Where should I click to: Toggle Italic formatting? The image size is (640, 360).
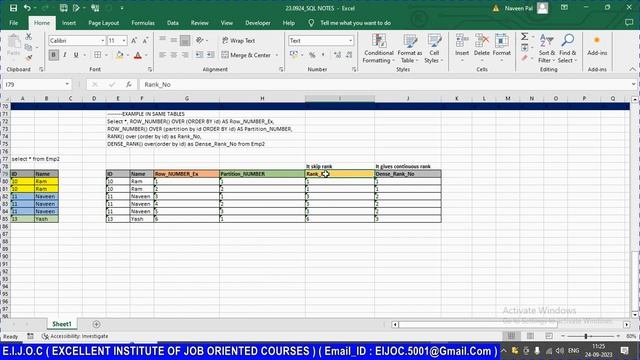click(x=64, y=55)
